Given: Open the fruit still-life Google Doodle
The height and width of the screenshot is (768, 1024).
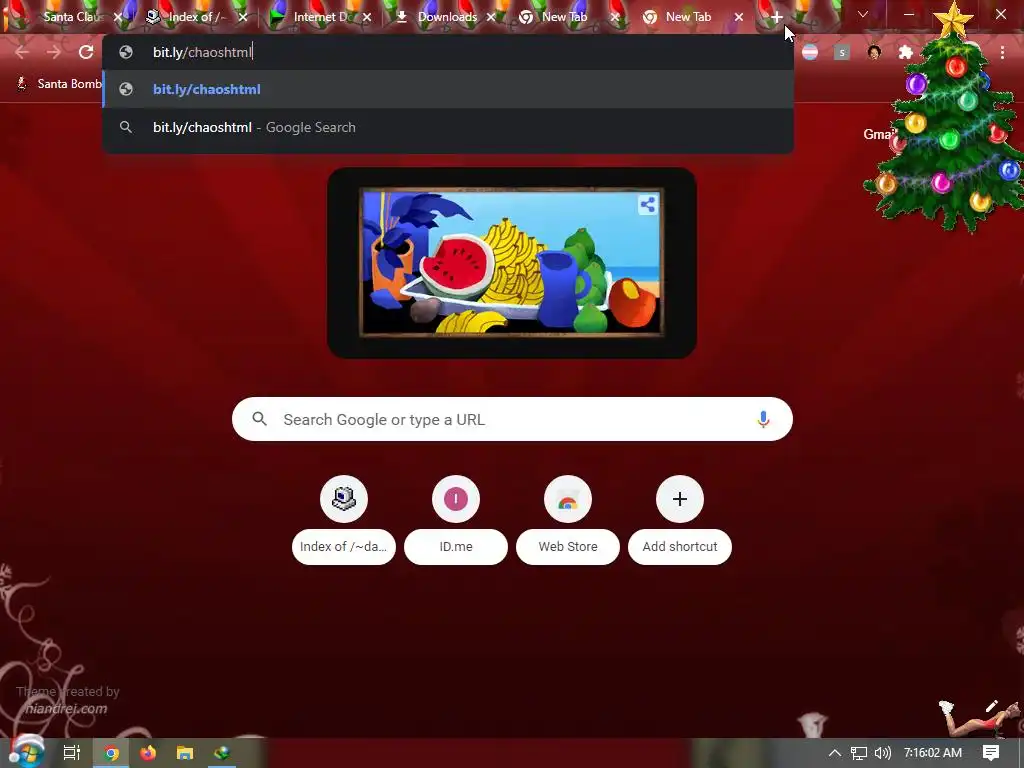Looking at the screenshot, I should tap(511, 263).
